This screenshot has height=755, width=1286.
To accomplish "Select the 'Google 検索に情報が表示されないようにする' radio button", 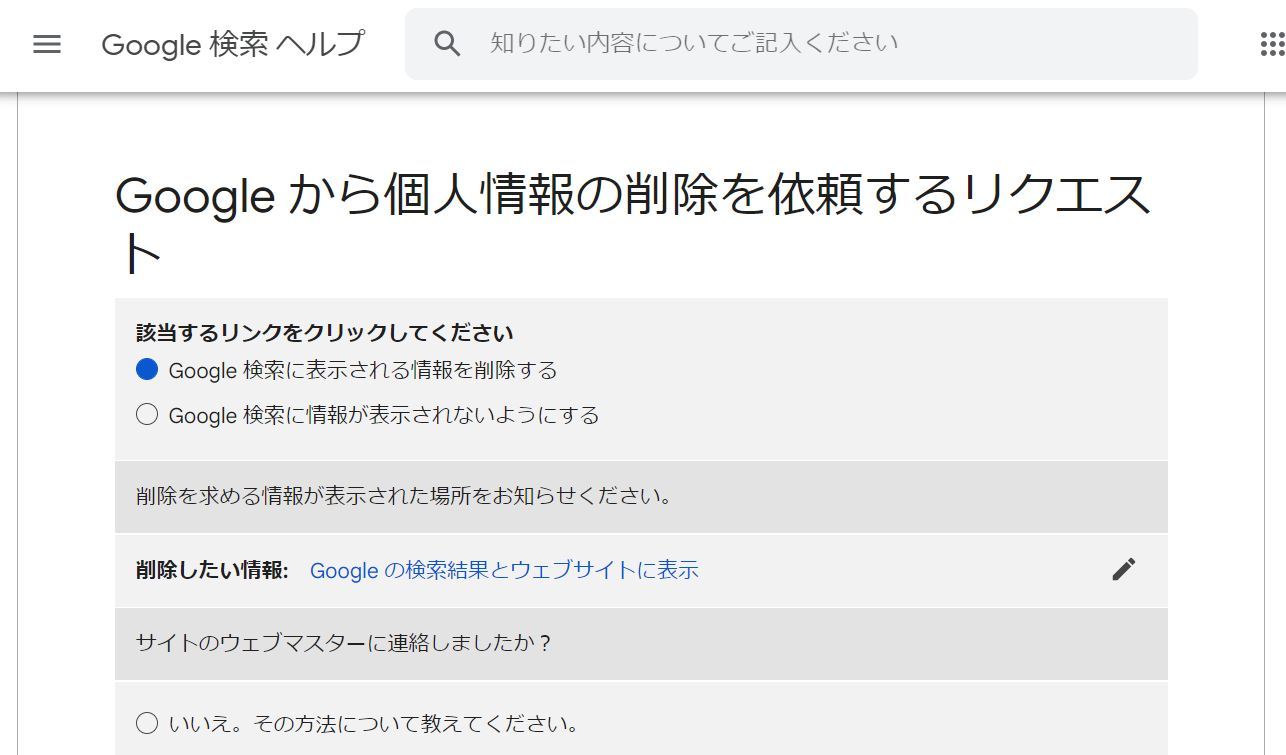I will point(147,414).
